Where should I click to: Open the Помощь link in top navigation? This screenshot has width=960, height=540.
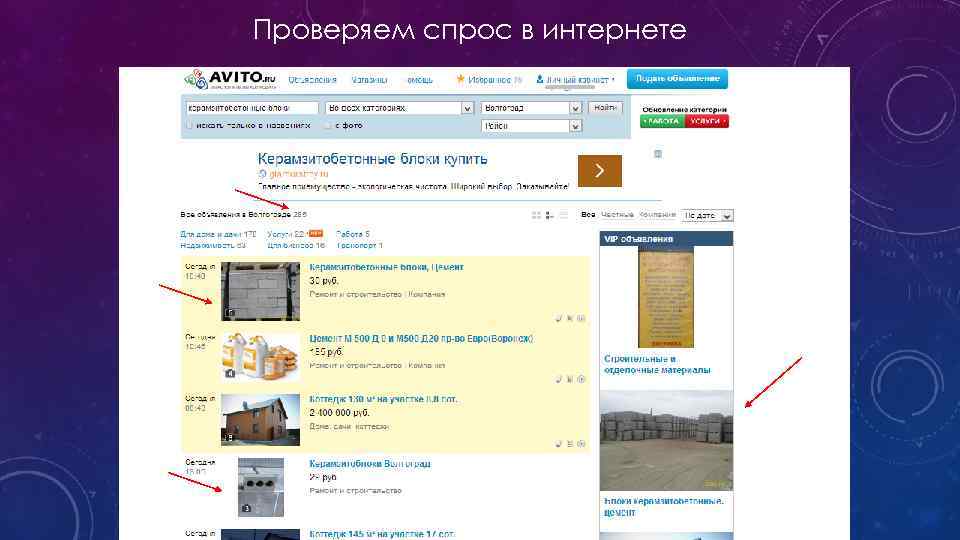pyautogui.click(x=419, y=80)
